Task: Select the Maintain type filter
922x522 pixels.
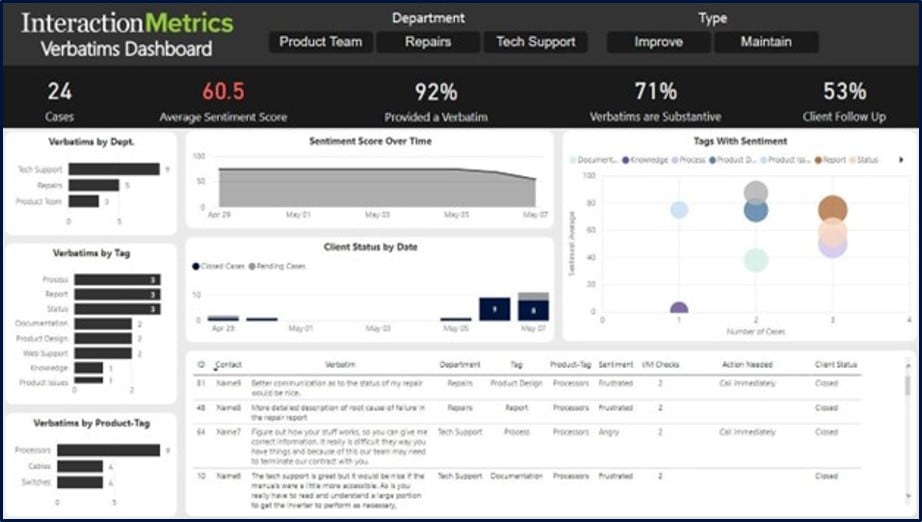Action: 766,42
